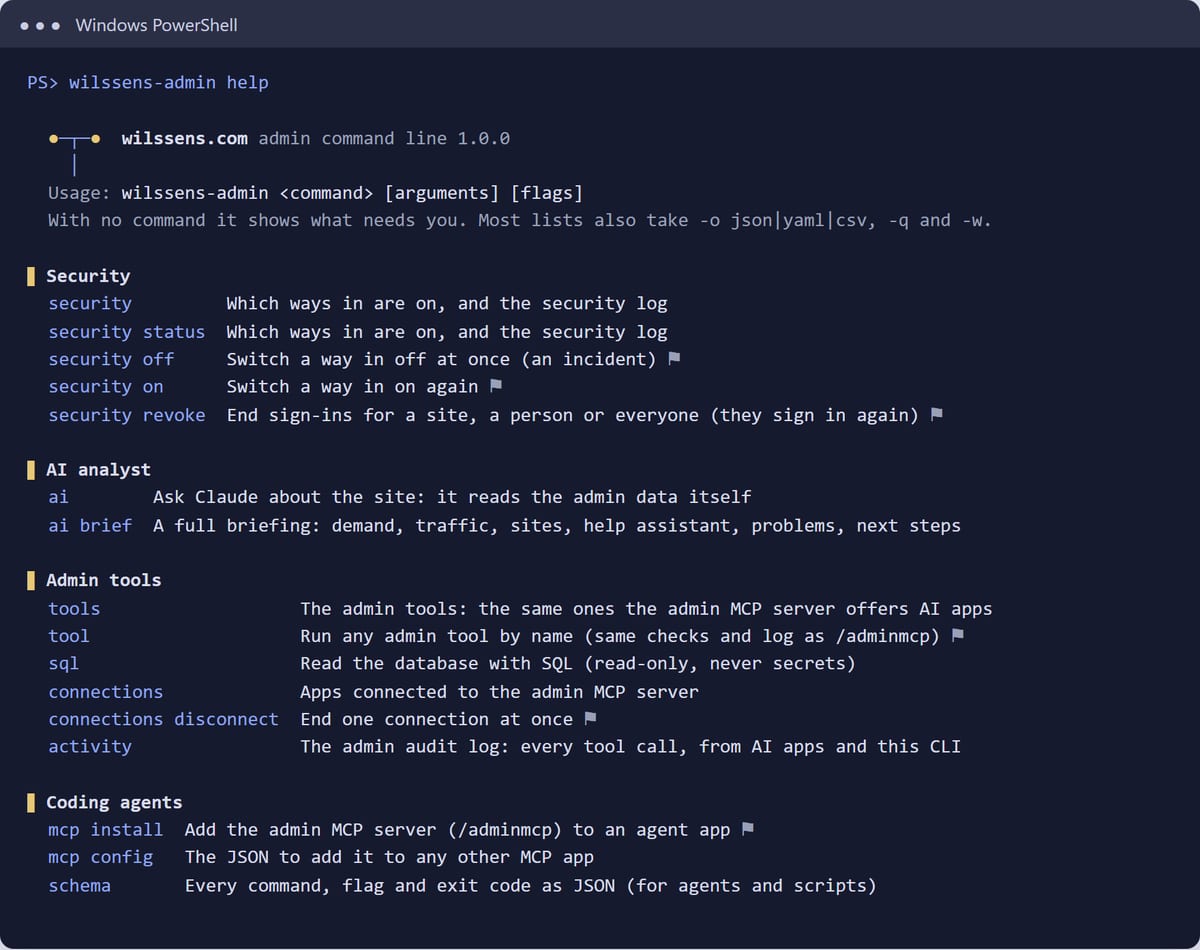Image resolution: width=1200 pixels, height=950 pixels.
Task: Click the 'security' command
Action: tap(90, 303)
